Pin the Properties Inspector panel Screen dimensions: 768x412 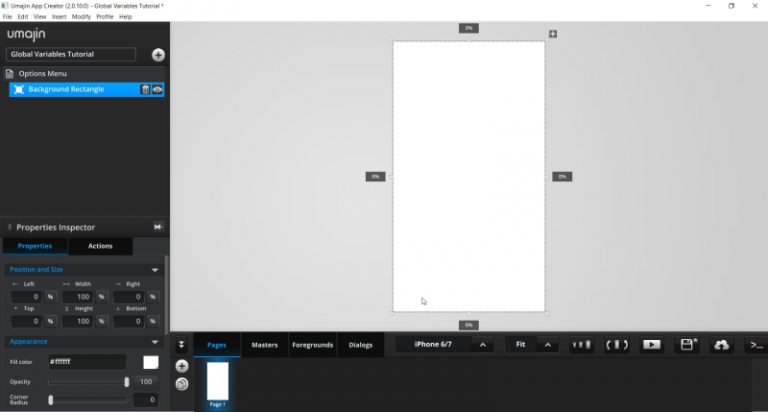[157, 227]
